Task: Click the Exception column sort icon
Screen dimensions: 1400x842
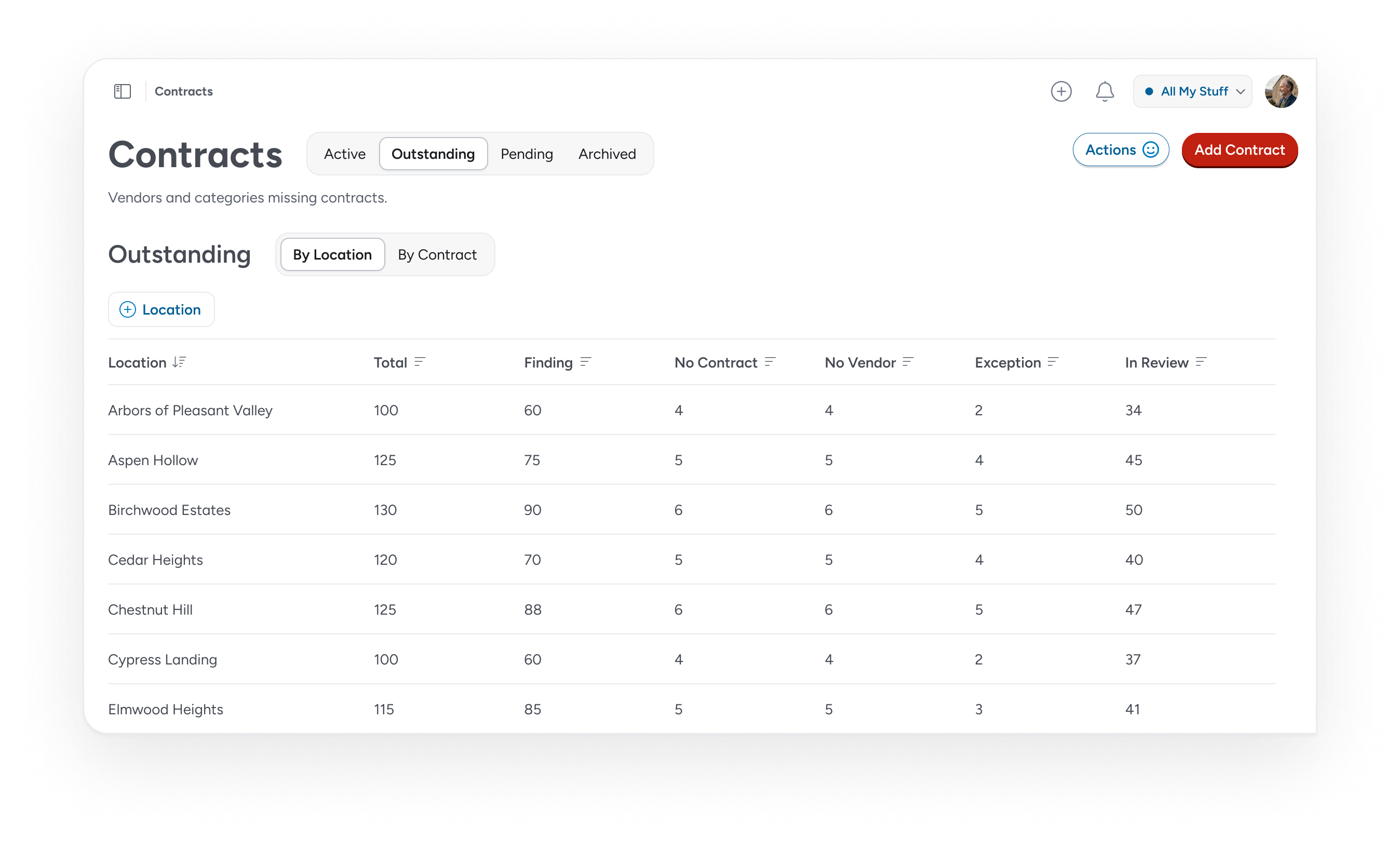Action: pos(1053,362)
